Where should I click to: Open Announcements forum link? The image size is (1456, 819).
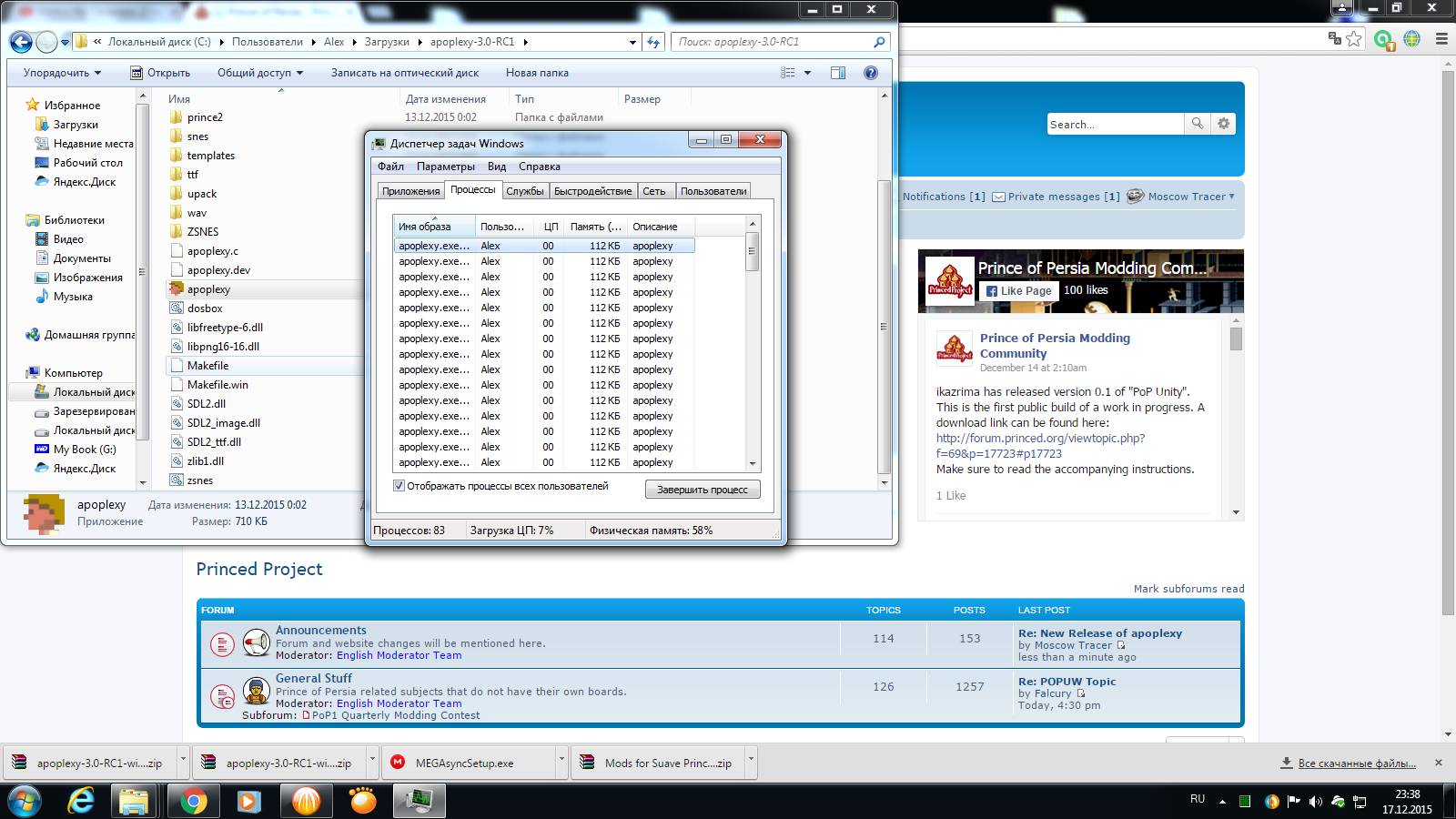(x=321, y=630)
